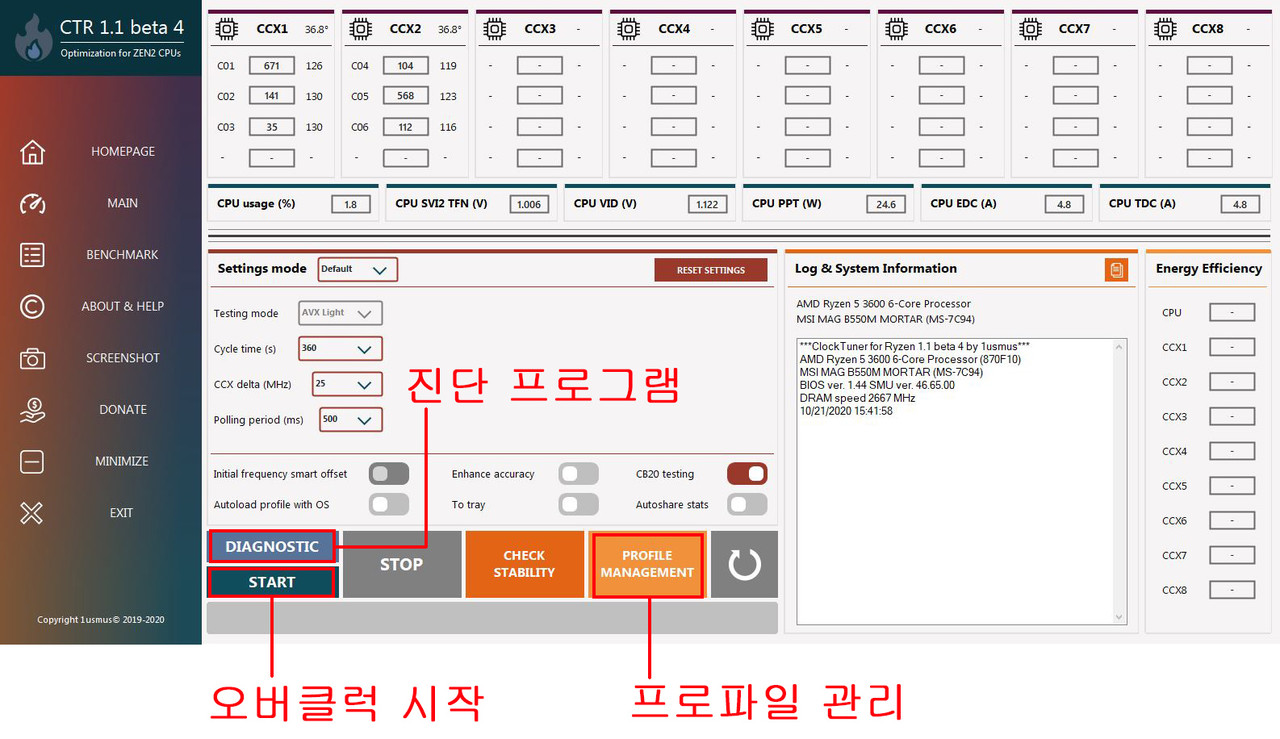Click the camera icon to take a screenshot
The height and width of the screenshot is (739, 1280).
[32, 358]
